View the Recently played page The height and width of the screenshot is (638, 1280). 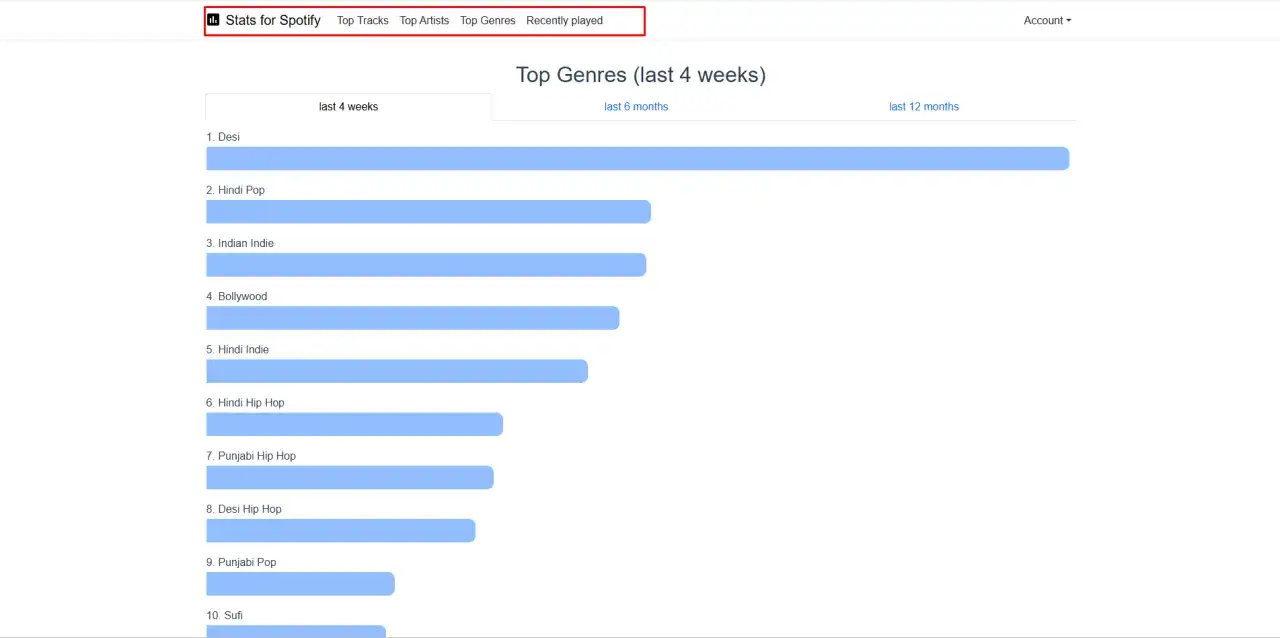click(565, 20)
